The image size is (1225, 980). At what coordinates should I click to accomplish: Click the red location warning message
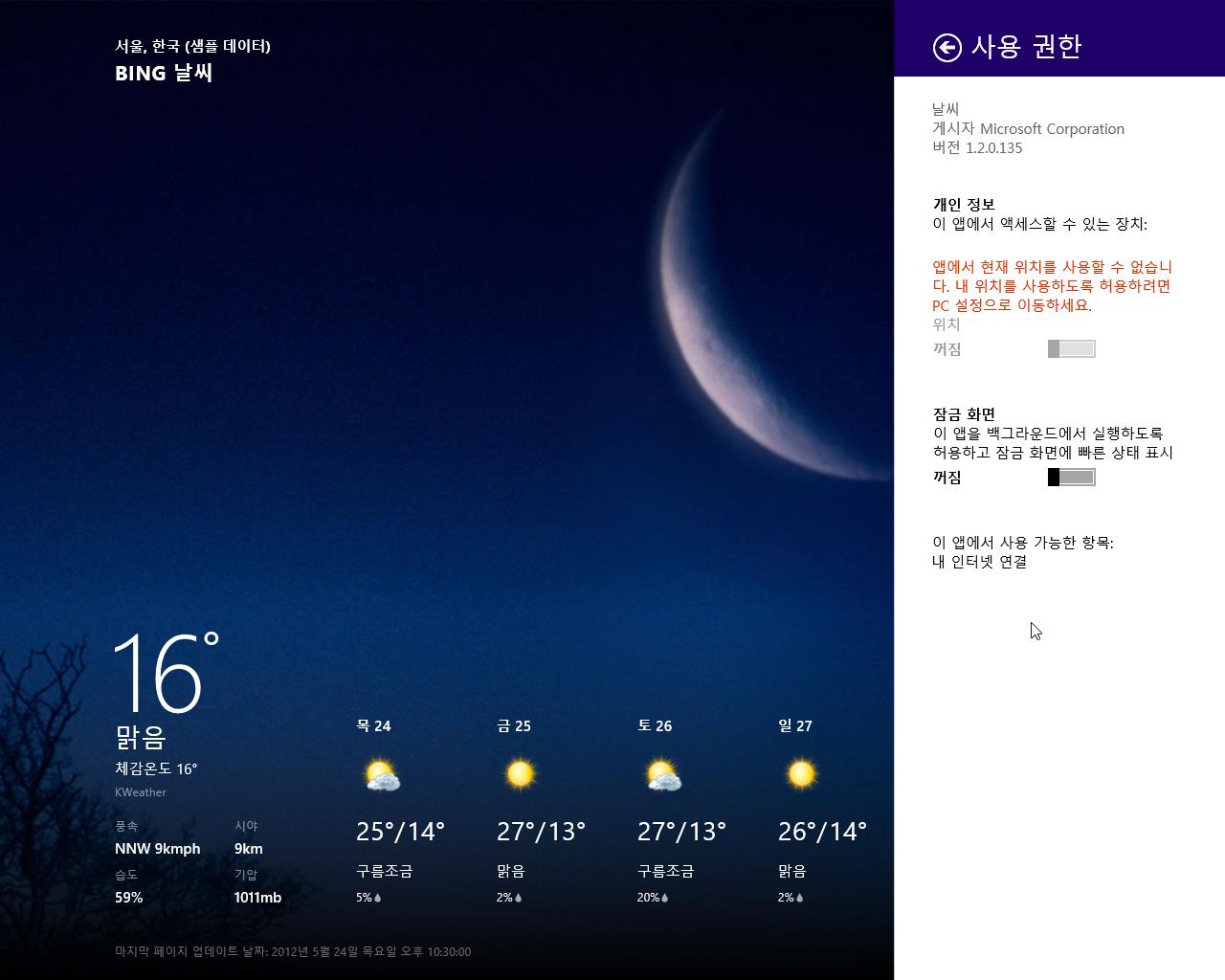[x=1053, y=286]
